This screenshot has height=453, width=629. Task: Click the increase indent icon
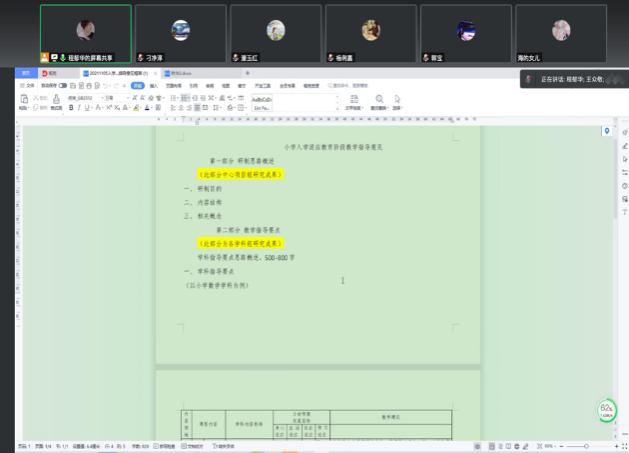[x=203, y=98]
